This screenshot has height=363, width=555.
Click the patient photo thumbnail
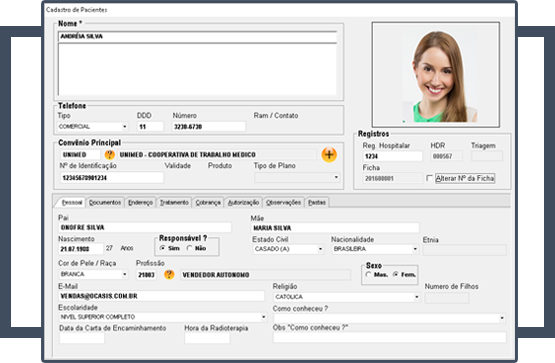[436, 75]
